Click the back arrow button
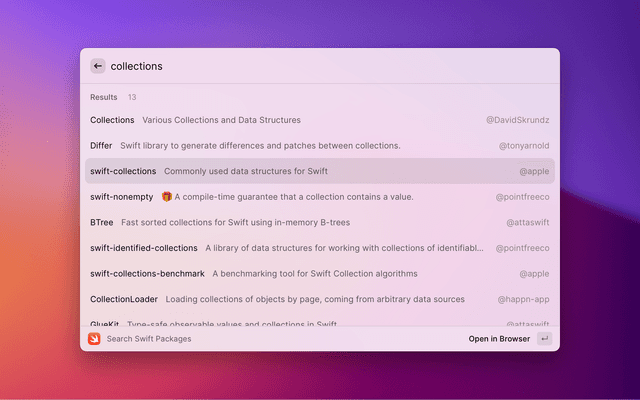The width and height of the screenshot is (640, 400). pyautogui.click(x=97, y=66)
